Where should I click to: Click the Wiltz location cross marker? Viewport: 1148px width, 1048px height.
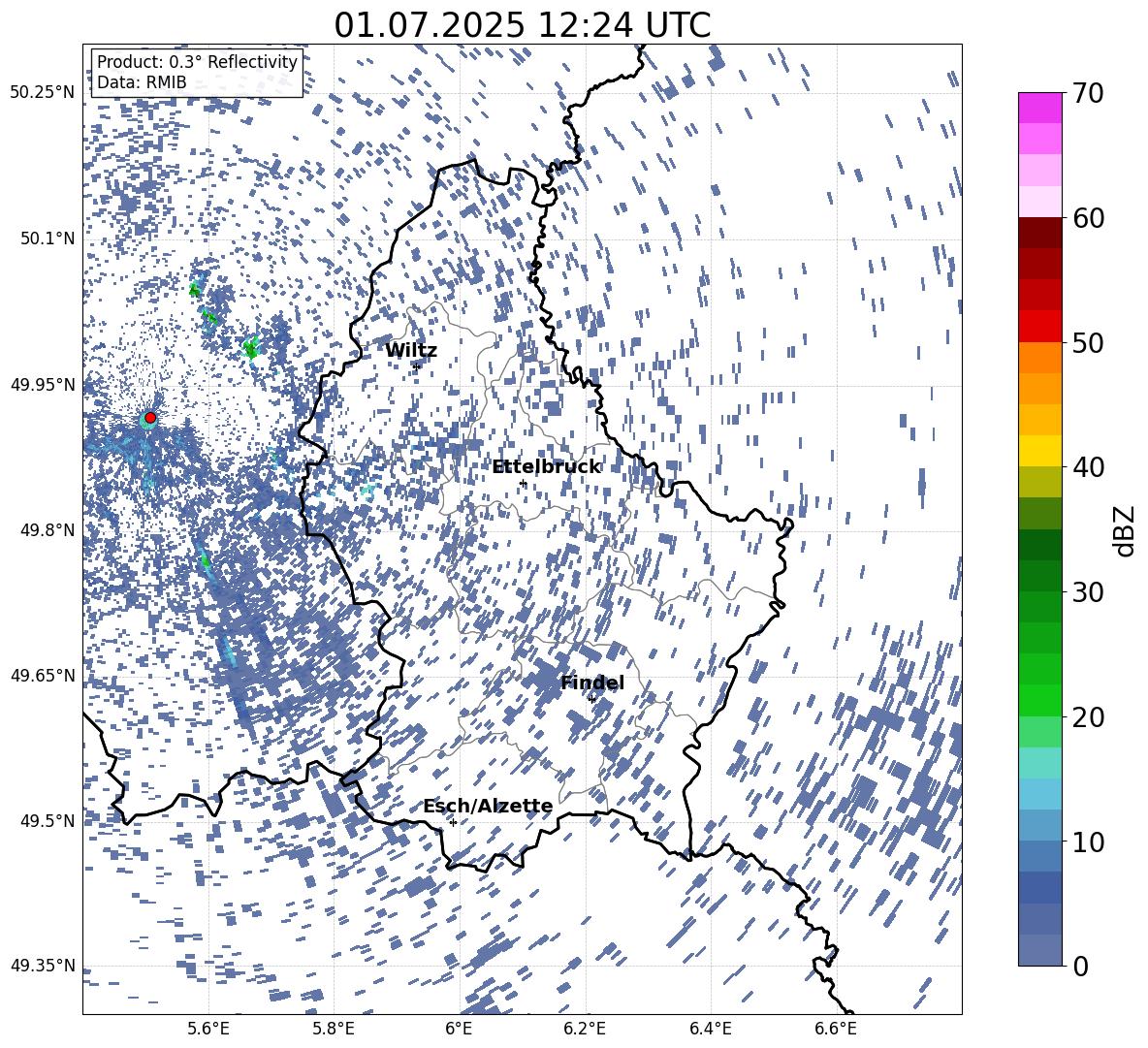[x=417, y=366]
